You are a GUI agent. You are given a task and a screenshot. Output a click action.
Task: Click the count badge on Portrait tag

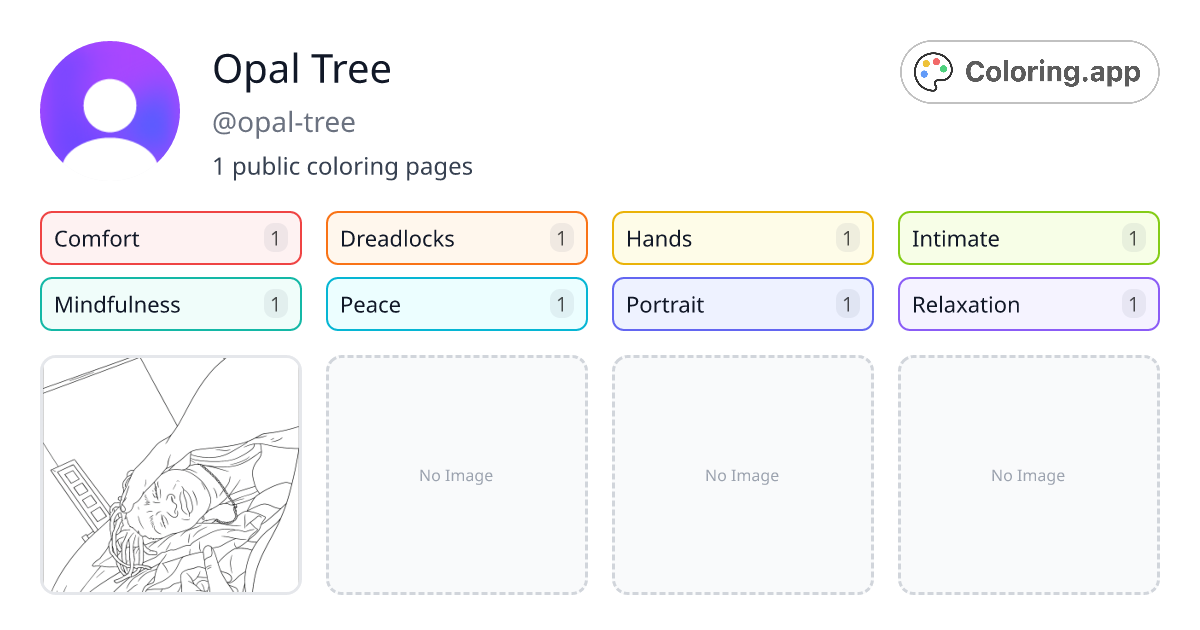pyautogui.click(x=847, y=304)
